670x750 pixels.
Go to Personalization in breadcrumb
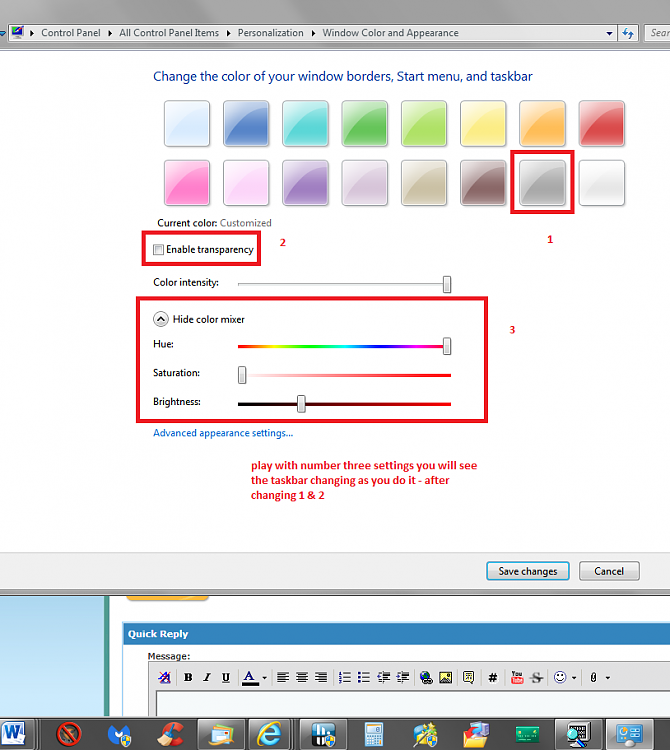click(271, 33)
